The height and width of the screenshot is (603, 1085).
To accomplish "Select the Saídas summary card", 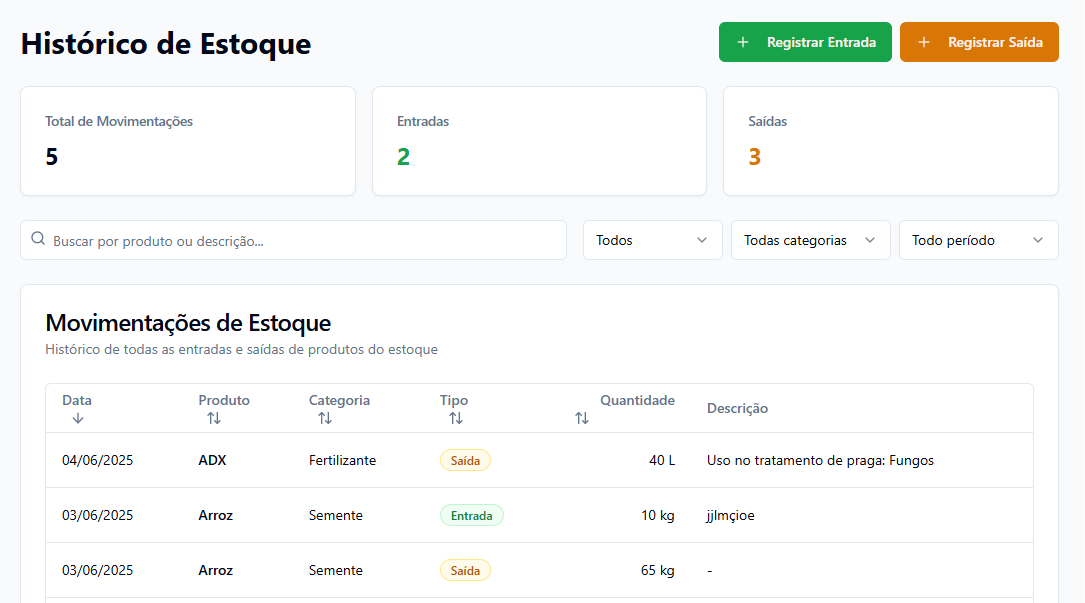I will click(891, 141).
